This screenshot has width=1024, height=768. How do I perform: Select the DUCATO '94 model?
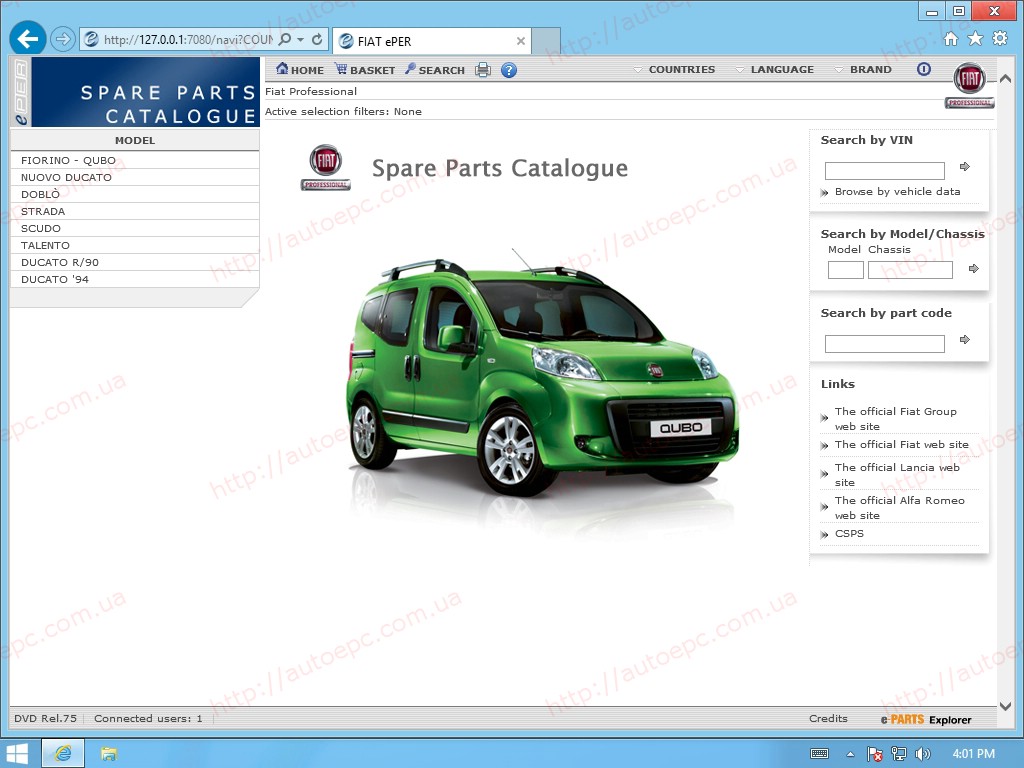pyautogui.click(x=135, y=279)
